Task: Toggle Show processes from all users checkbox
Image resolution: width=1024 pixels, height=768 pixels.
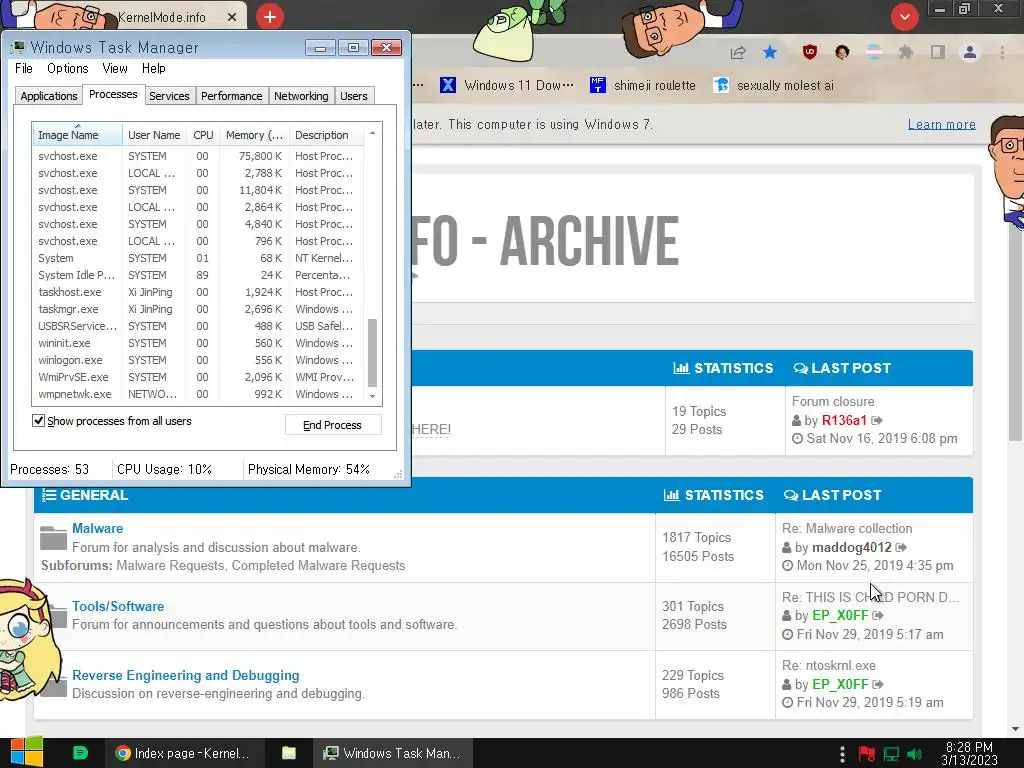Action: (39, 421)
